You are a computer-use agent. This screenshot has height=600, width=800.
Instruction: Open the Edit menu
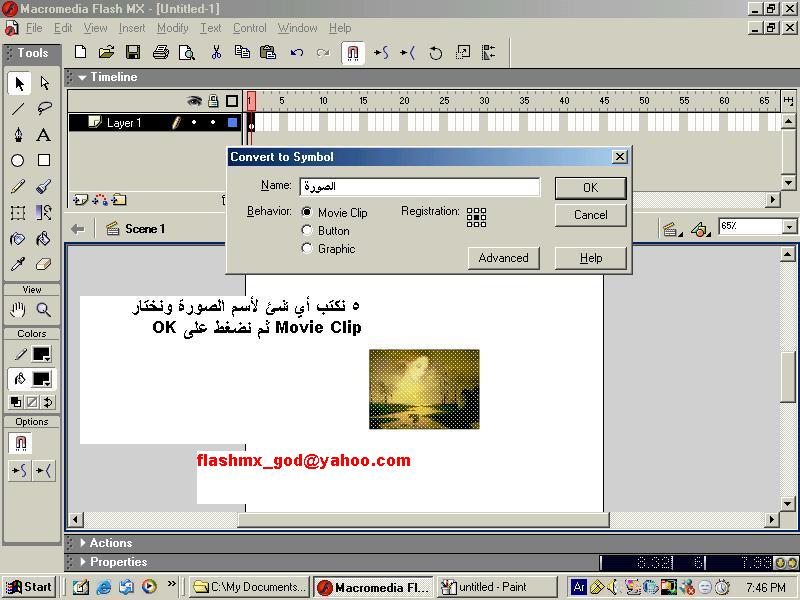(x=63, y=28)
